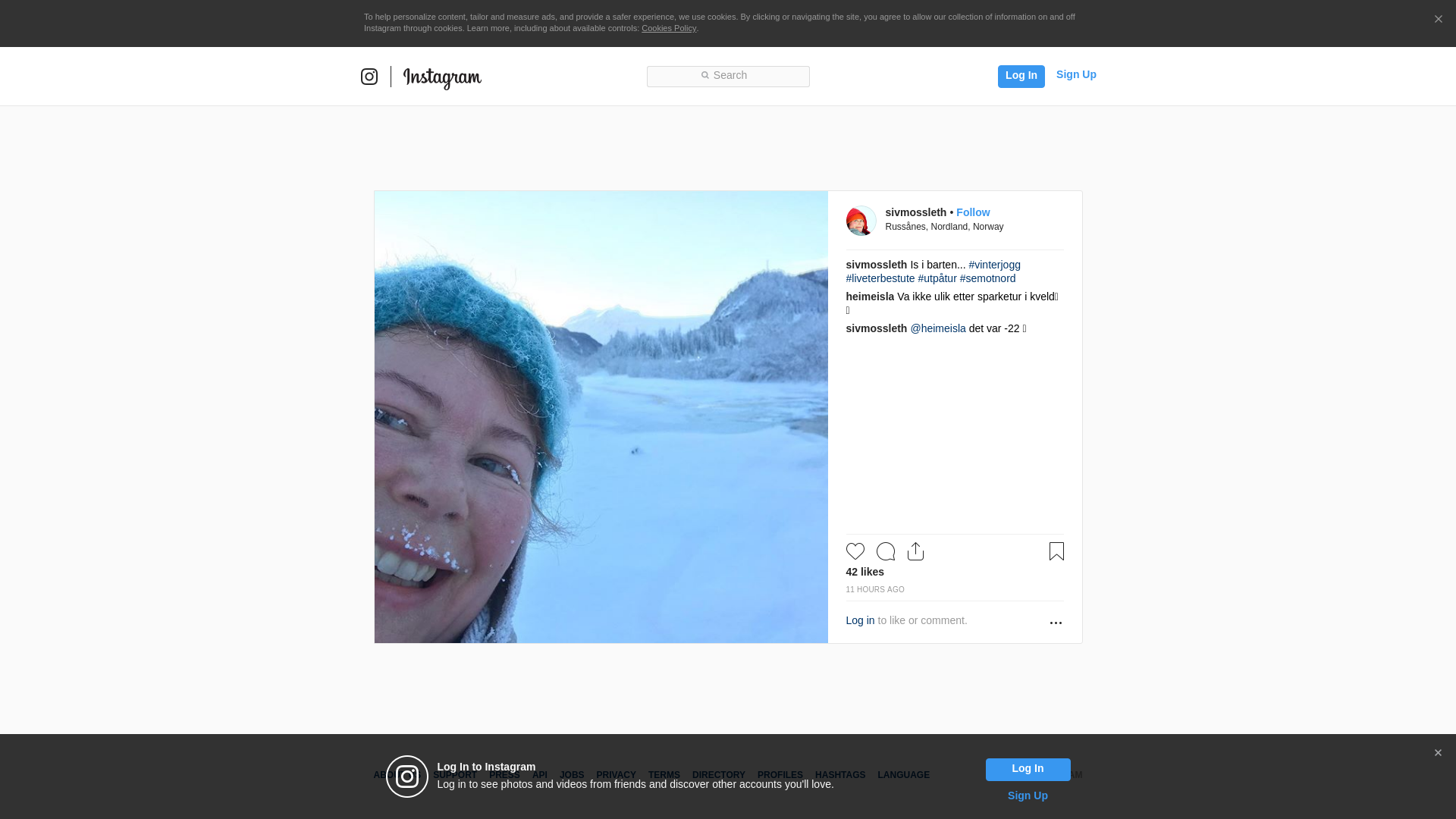Open heimeisla commenter profile
1456x819 pixels.
[x=870, y=297]
